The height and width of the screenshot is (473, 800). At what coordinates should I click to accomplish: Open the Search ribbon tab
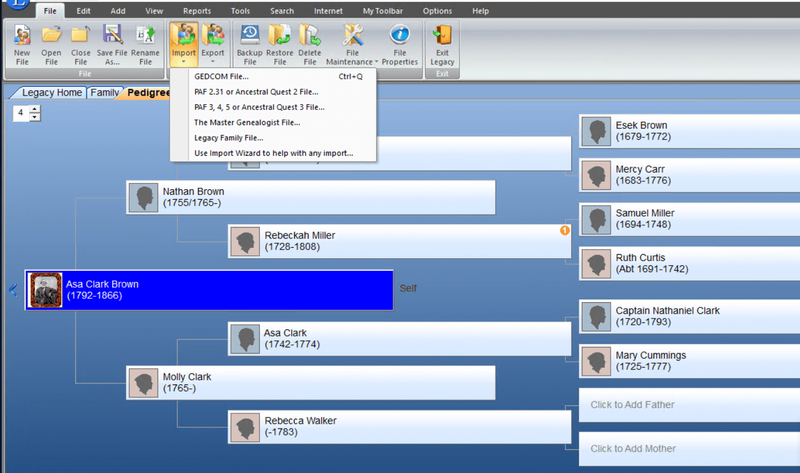click(x=282, y=11)
